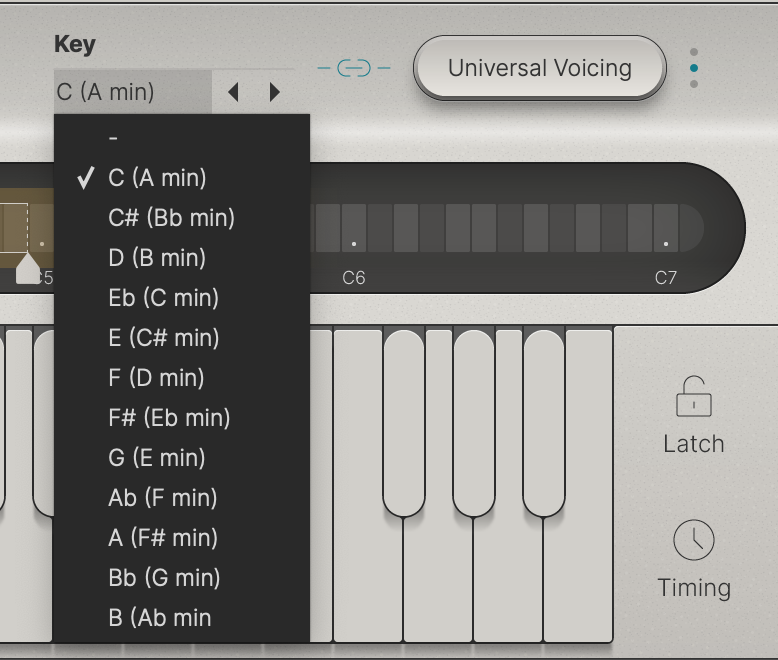
Task: Click the Latch padlock icon
Action: 693,397
